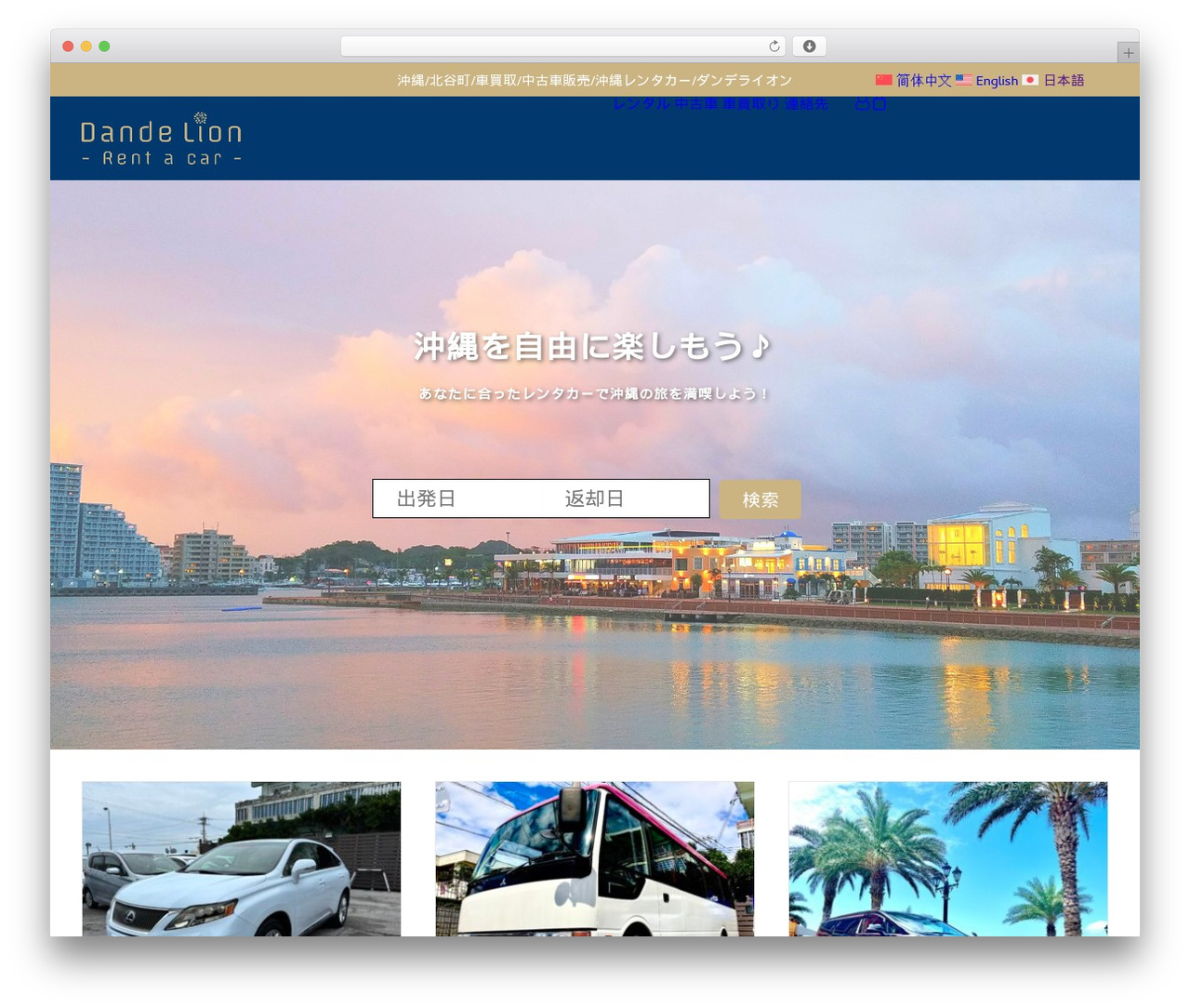Click the Dande Lion logo
The width and height of the screenshot is (1190, 1008).
point(162,139)
